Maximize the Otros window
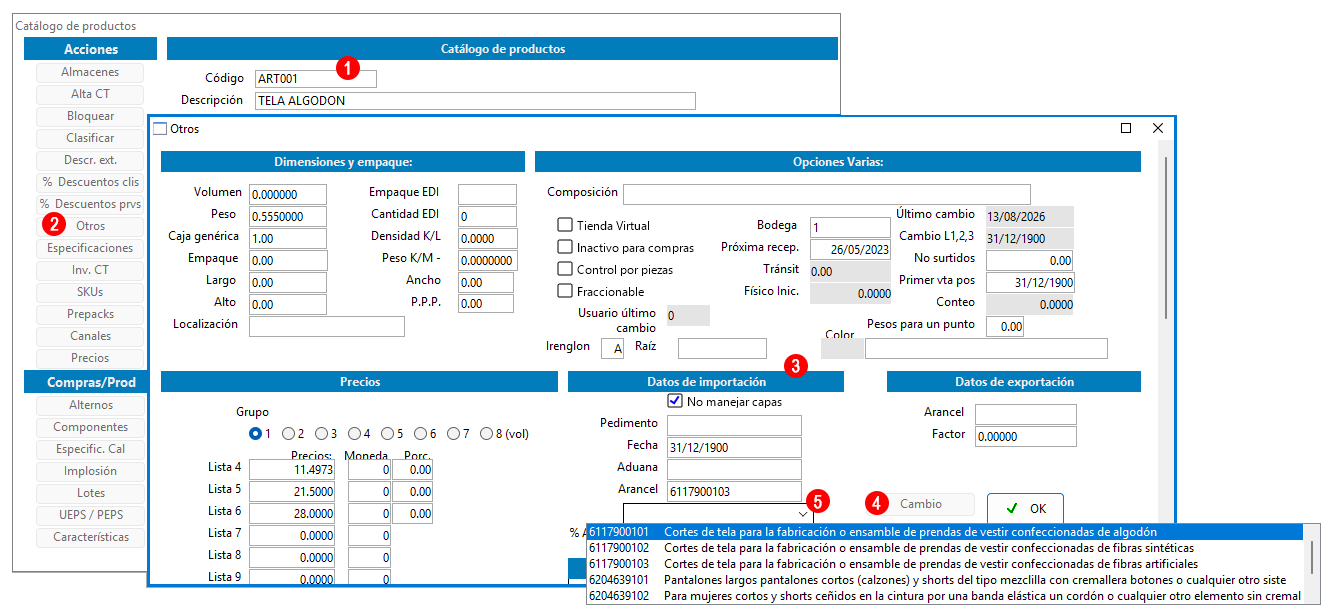The height and width of the screenshot is (616, 1339). point(1126,128)
